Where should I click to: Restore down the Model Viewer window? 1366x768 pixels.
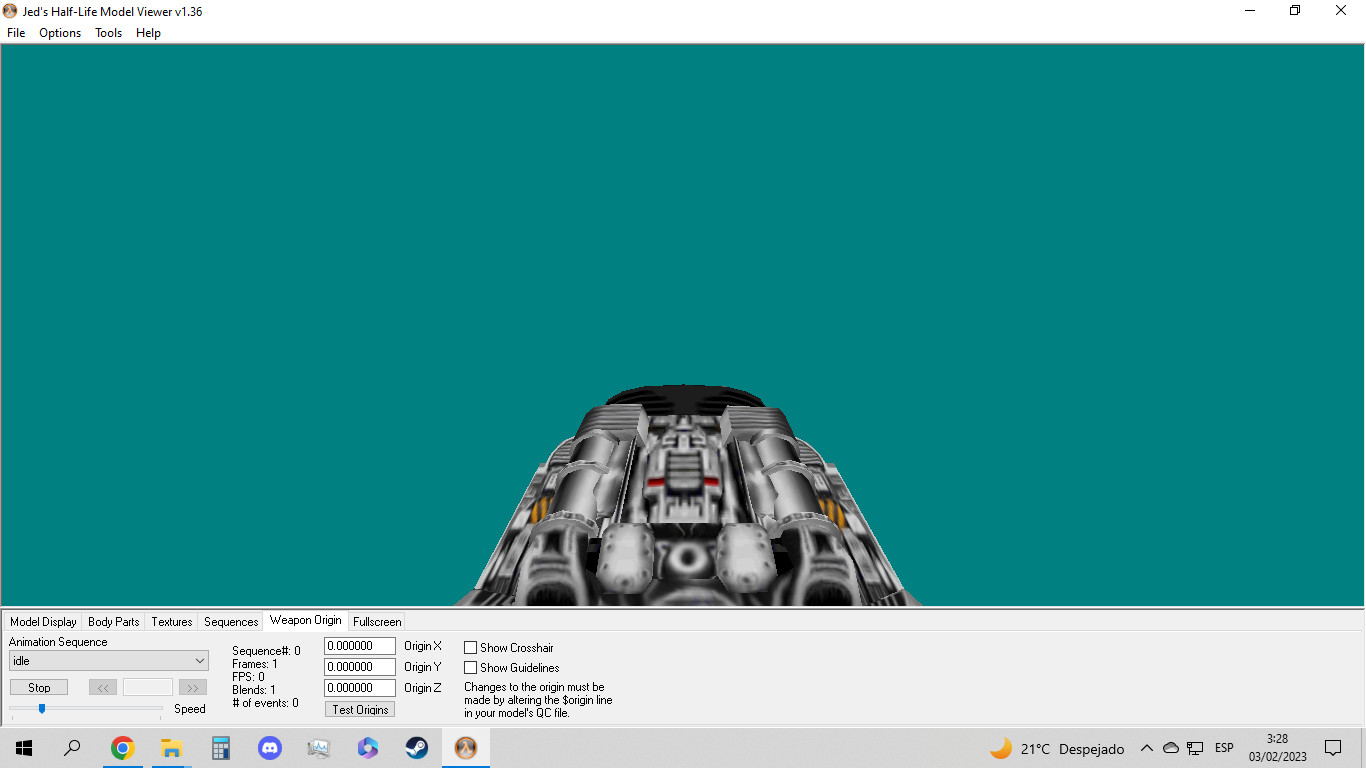[1295, 11]
